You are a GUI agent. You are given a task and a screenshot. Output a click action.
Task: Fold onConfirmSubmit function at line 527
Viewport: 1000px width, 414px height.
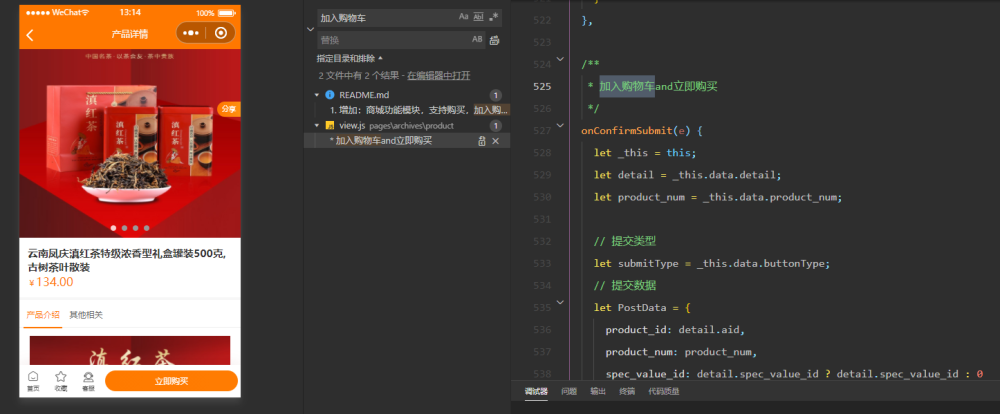coord(560,126)
